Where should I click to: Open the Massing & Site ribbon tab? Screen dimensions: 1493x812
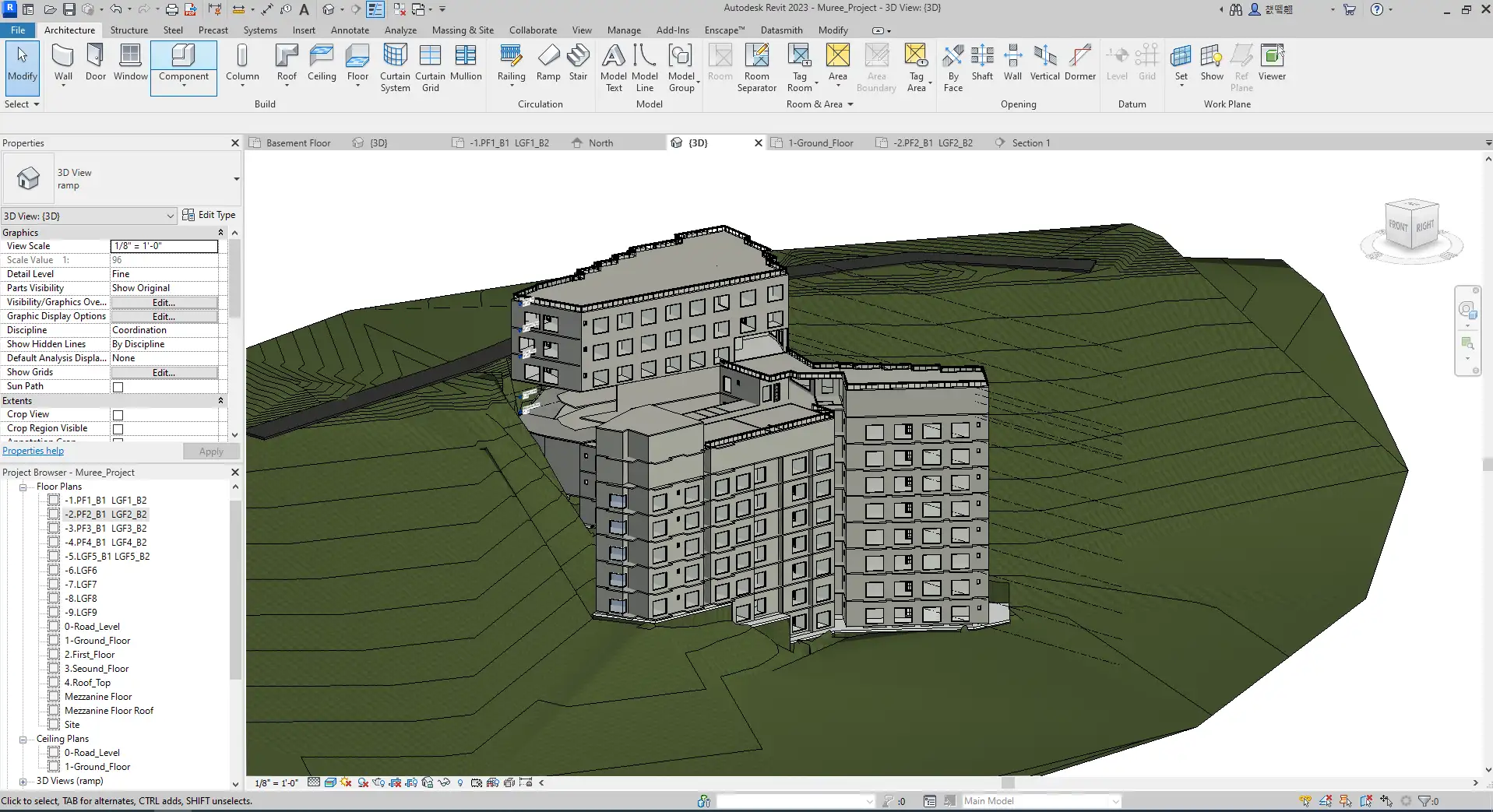point(463,30)
